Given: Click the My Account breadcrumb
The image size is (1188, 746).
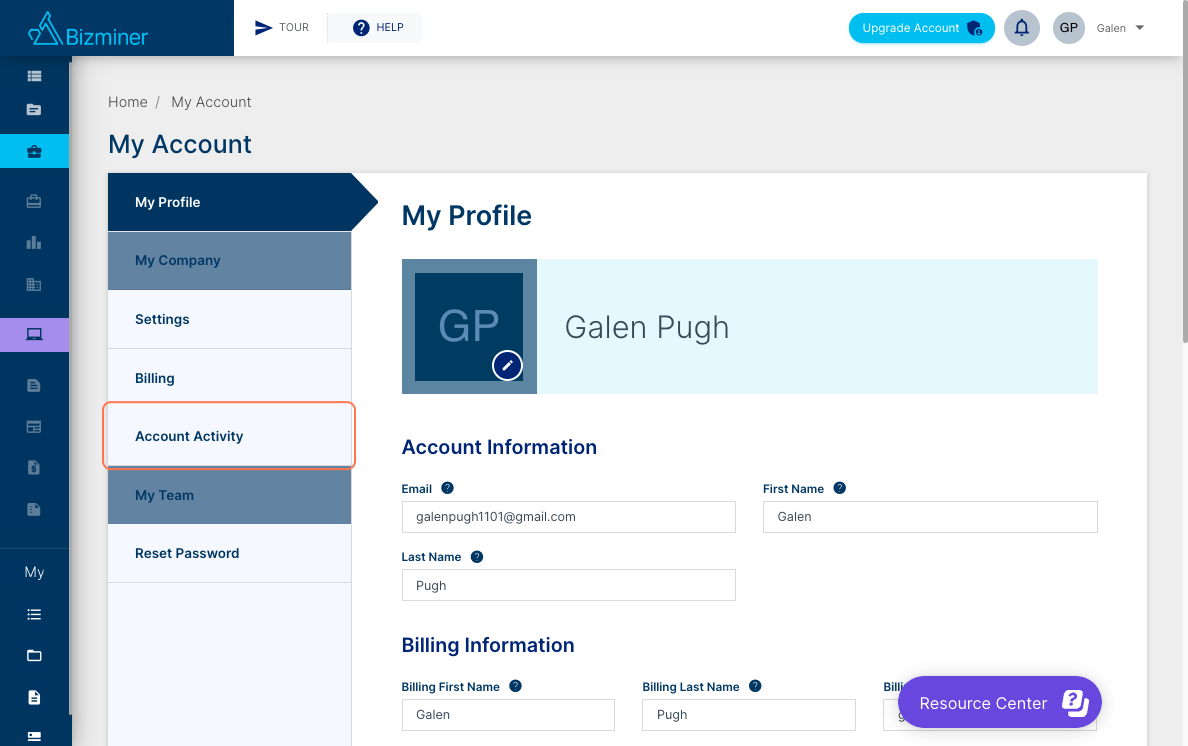Looking at the screenshot, I should click(x=211, y=102).
